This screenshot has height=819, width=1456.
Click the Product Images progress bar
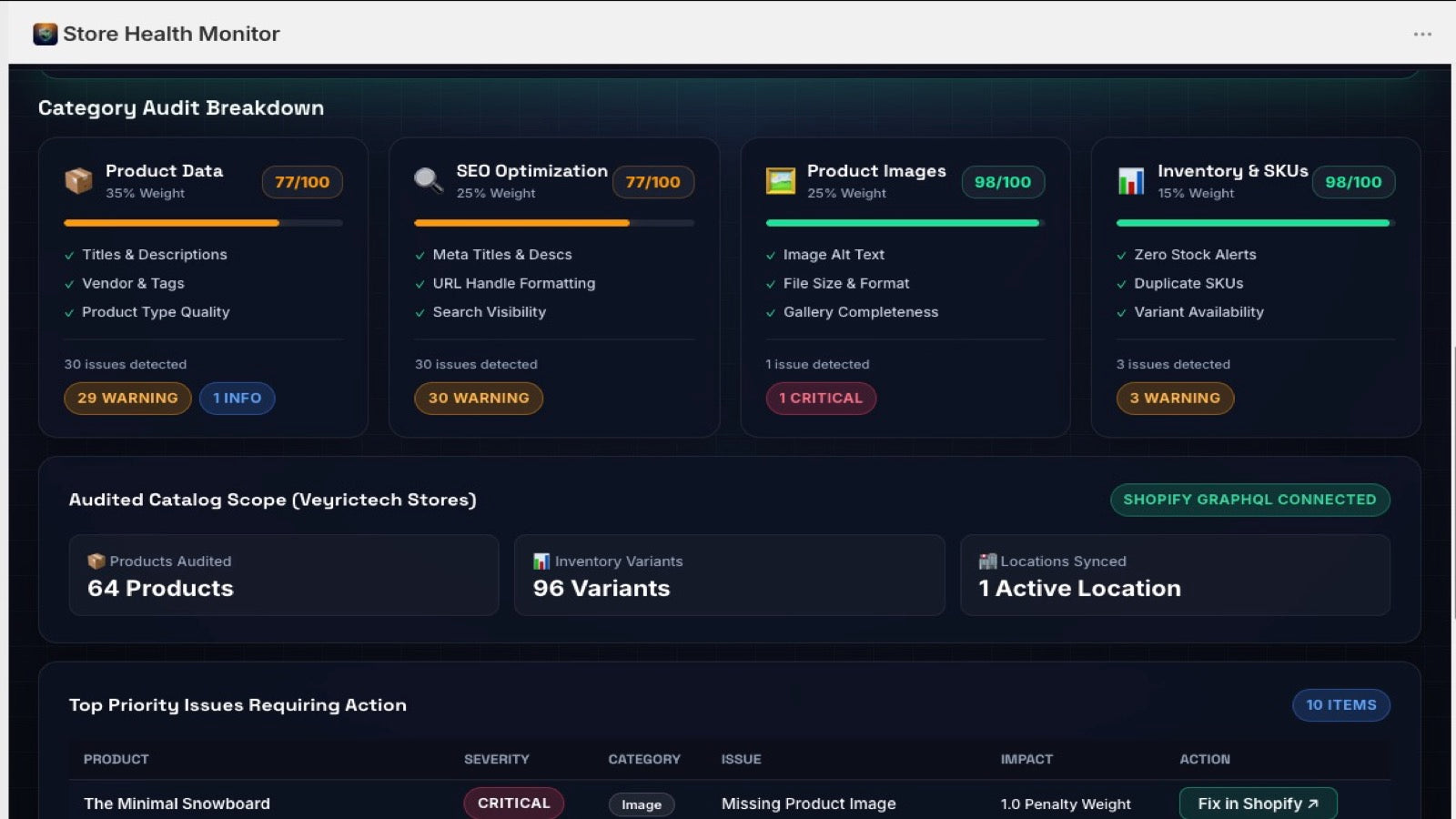(x=905, y=223)
